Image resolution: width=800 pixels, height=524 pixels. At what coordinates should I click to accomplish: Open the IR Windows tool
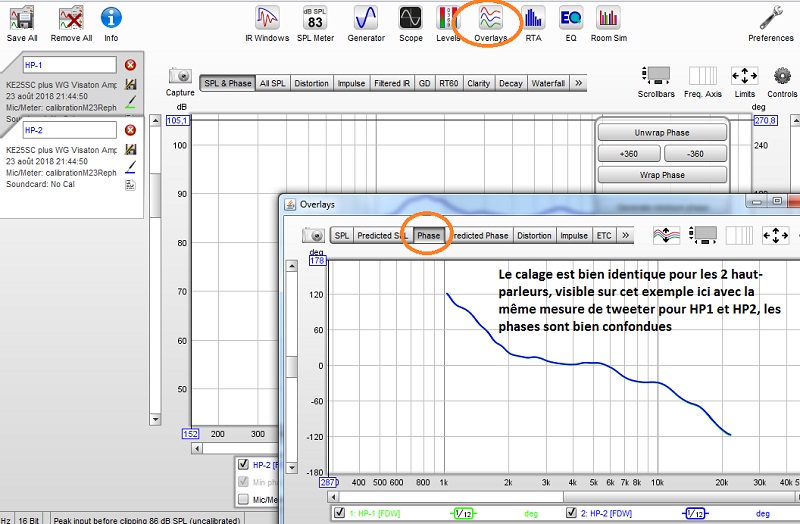point(267,24)
